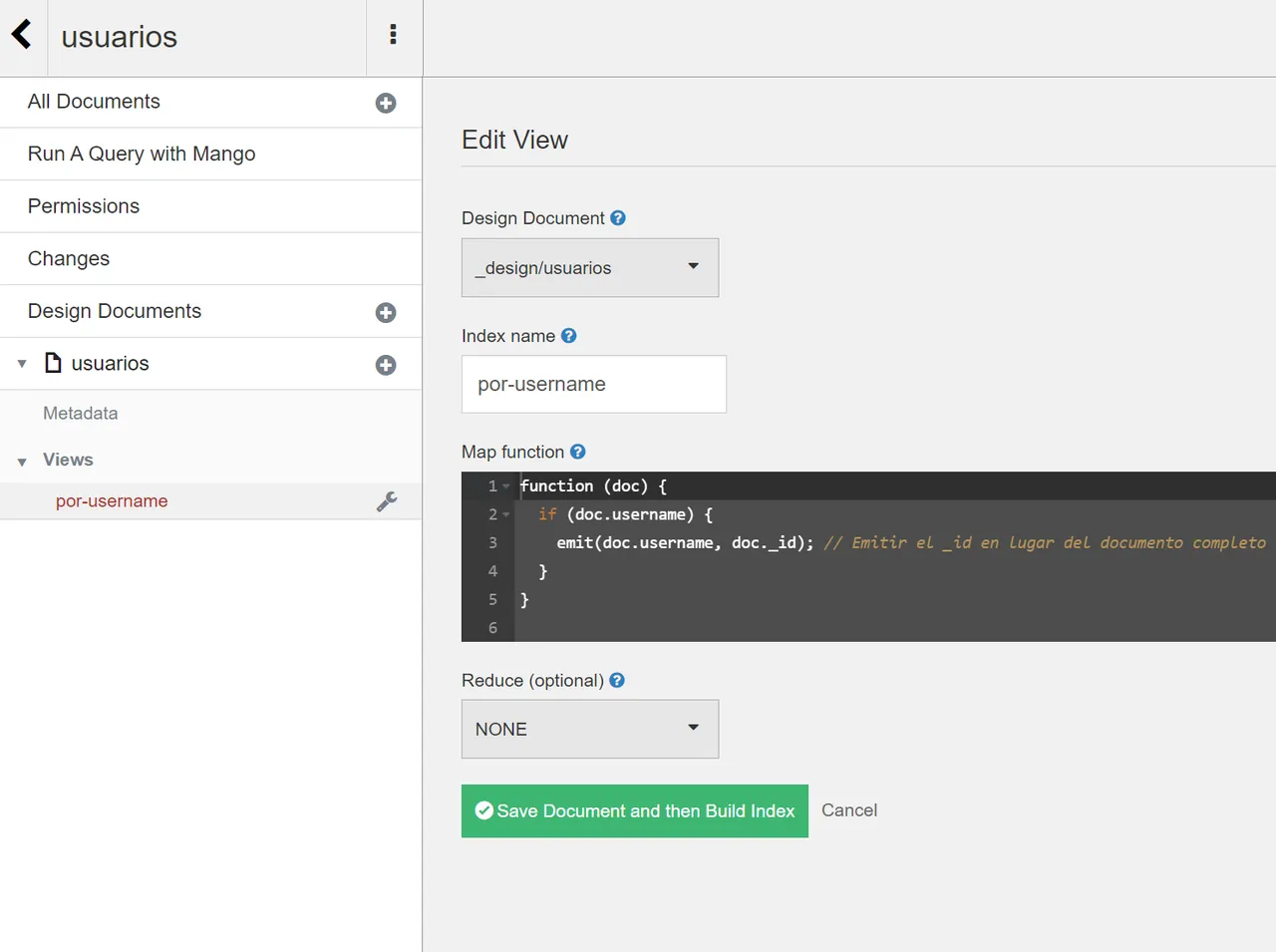Collapse the usuarios design document tree

click(x=22, y=364)
